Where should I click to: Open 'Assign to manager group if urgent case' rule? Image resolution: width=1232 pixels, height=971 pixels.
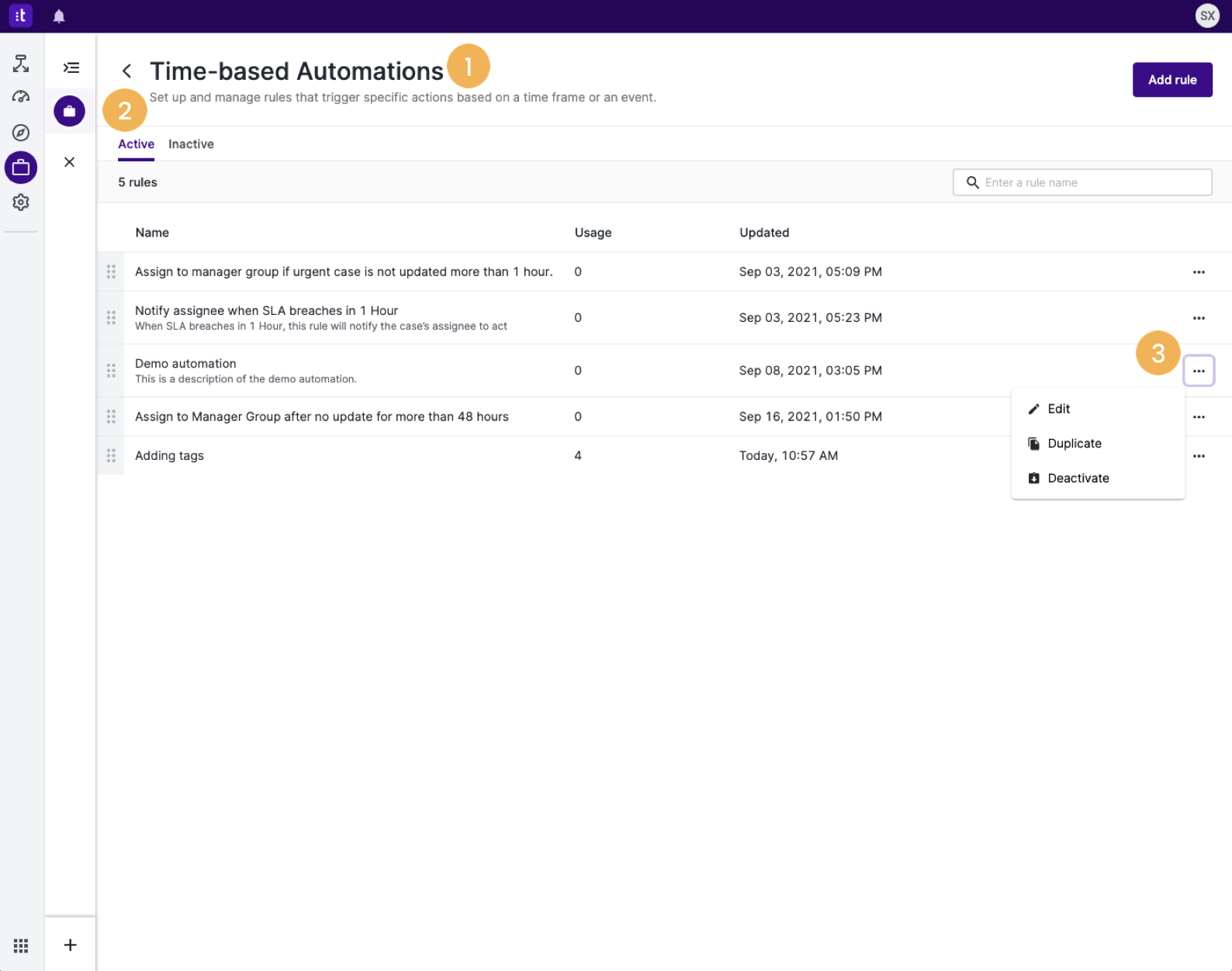(344, 271)
